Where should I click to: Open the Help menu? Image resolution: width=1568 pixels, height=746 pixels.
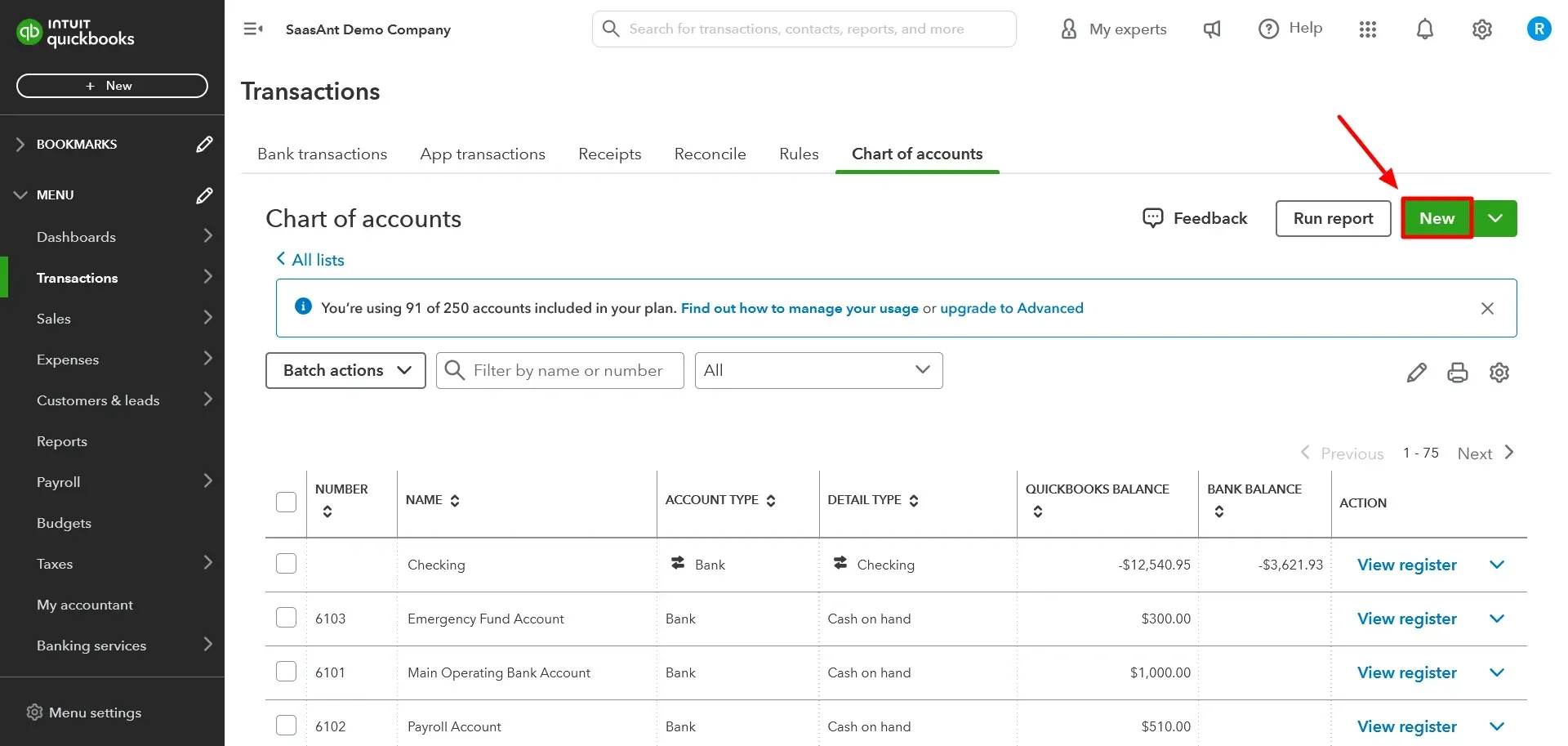1290,29
